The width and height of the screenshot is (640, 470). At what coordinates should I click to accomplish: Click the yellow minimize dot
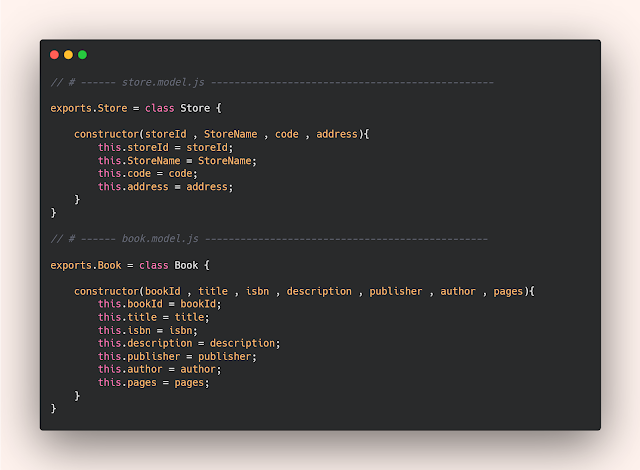(68, 55)
